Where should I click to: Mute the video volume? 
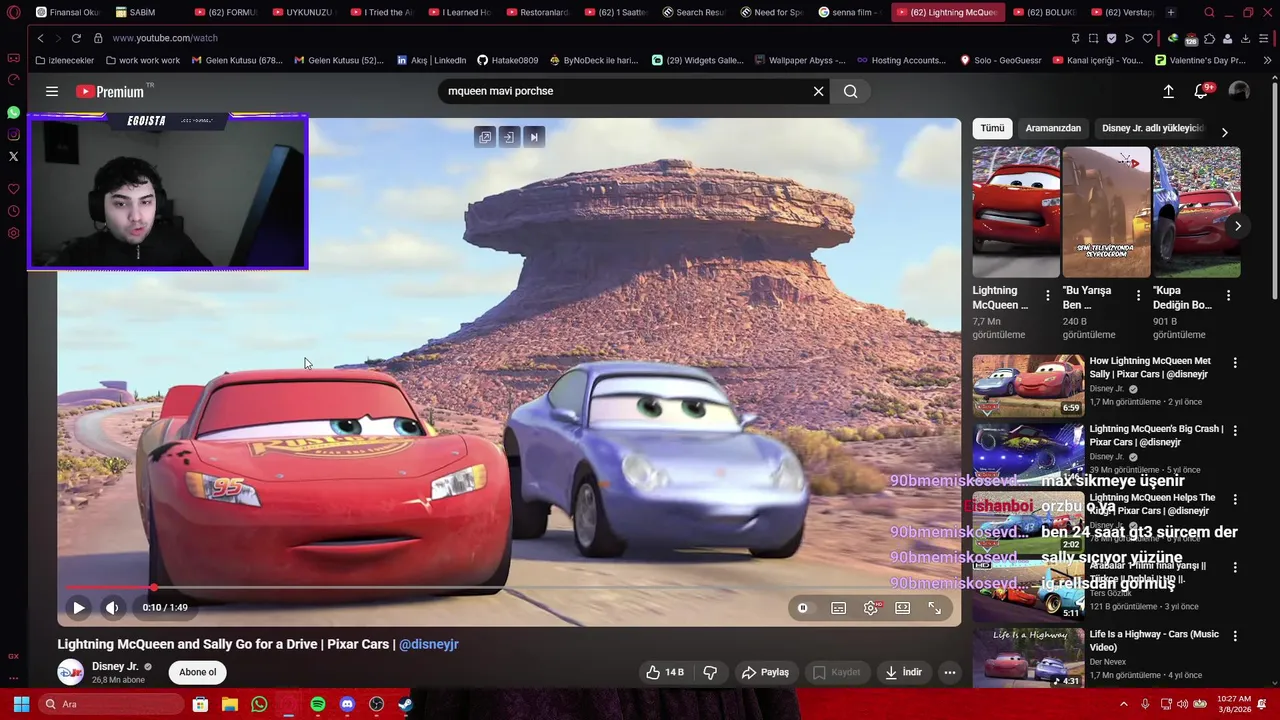point(112,607)
